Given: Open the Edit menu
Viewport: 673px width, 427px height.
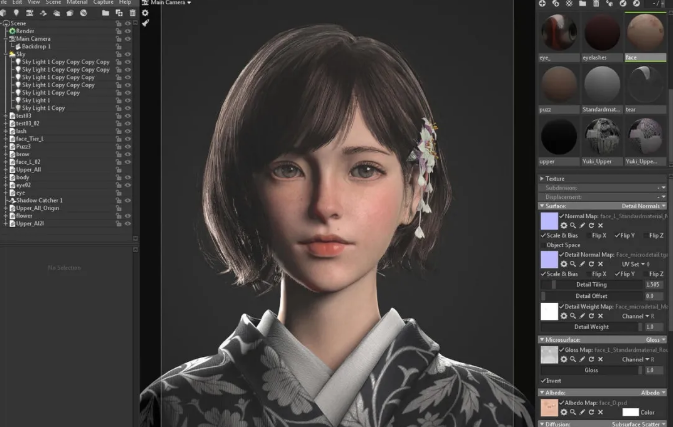Looking at the screenshot, I should tap(17, 2).
